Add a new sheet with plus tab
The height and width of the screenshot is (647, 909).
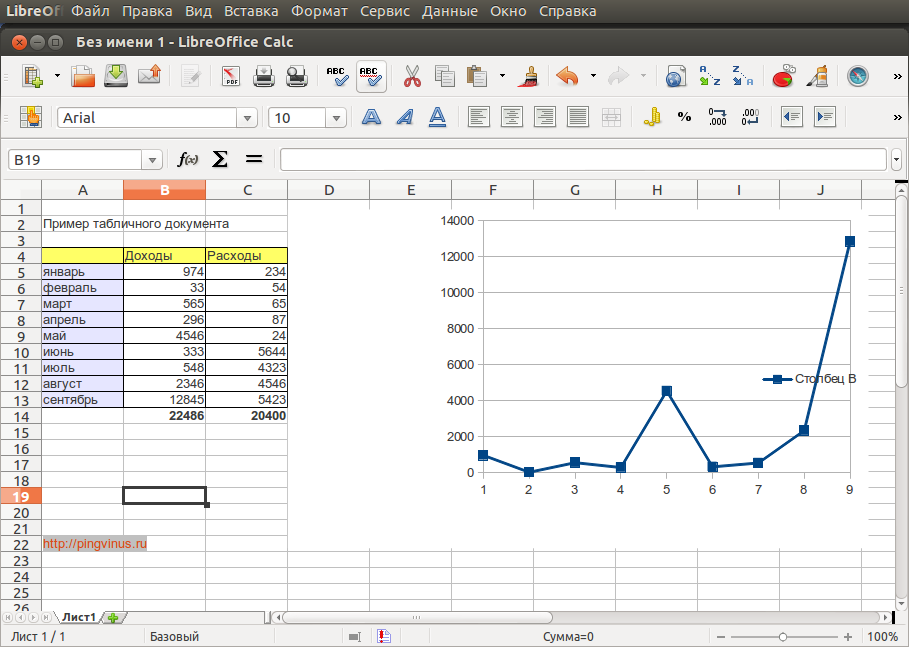tap(113, 617)
